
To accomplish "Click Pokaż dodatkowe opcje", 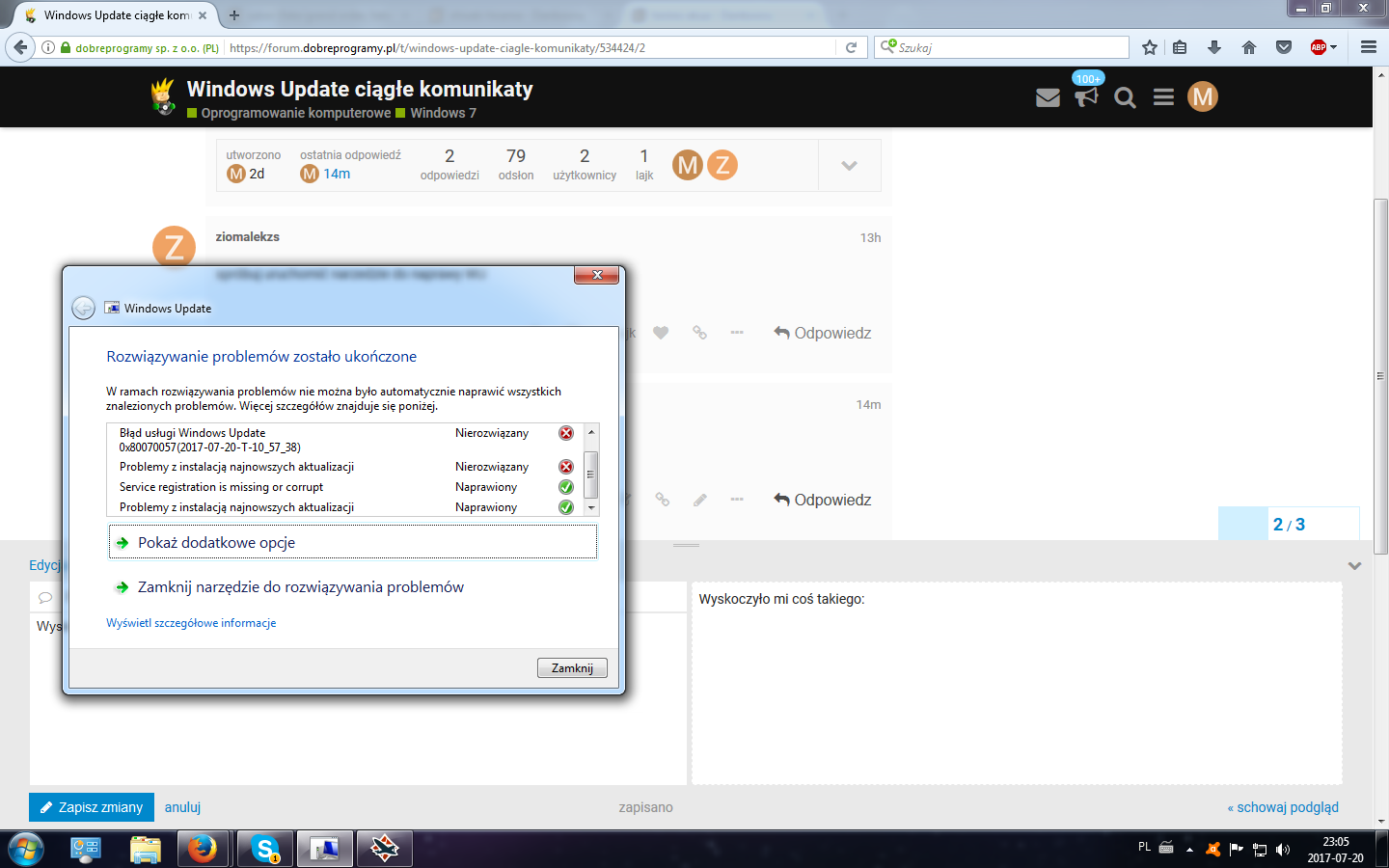I will coord(353,542).
